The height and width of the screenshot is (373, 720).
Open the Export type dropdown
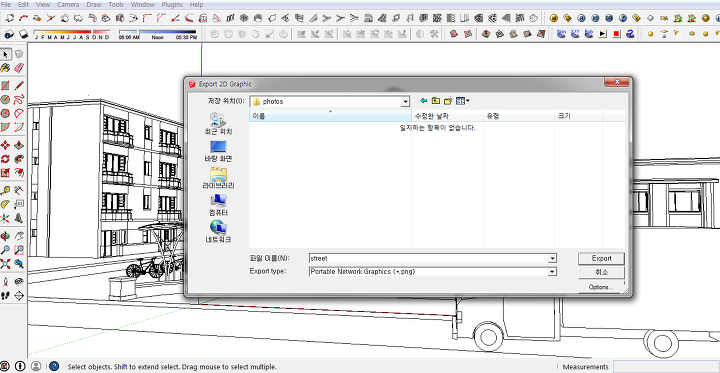[x=552, y=272]
